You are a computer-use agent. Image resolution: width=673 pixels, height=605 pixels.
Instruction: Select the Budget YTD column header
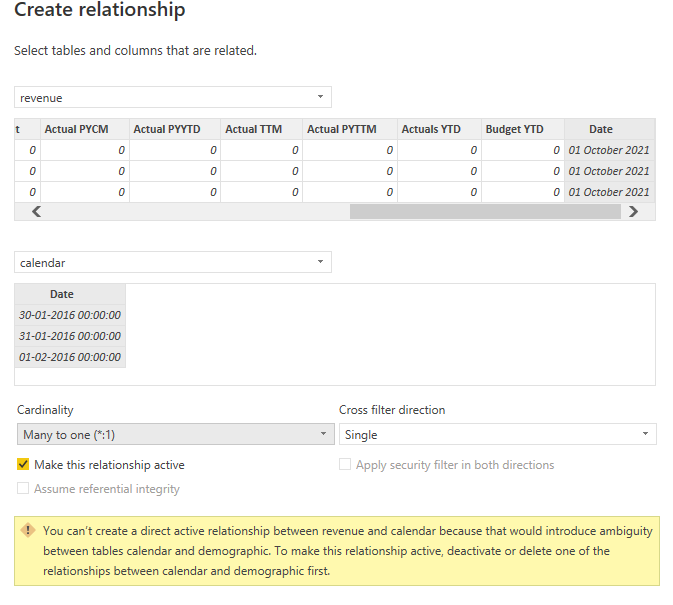(523, 129)
